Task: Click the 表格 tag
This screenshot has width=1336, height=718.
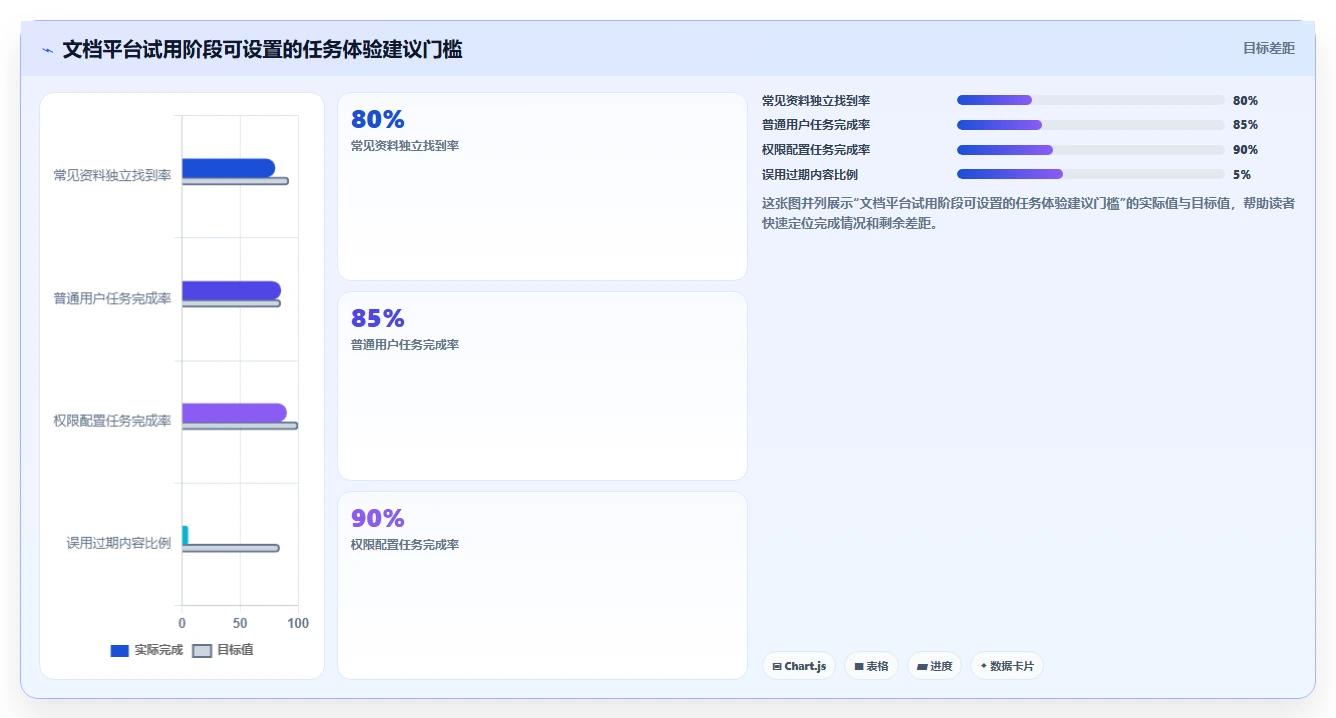Action: (871, 666)
